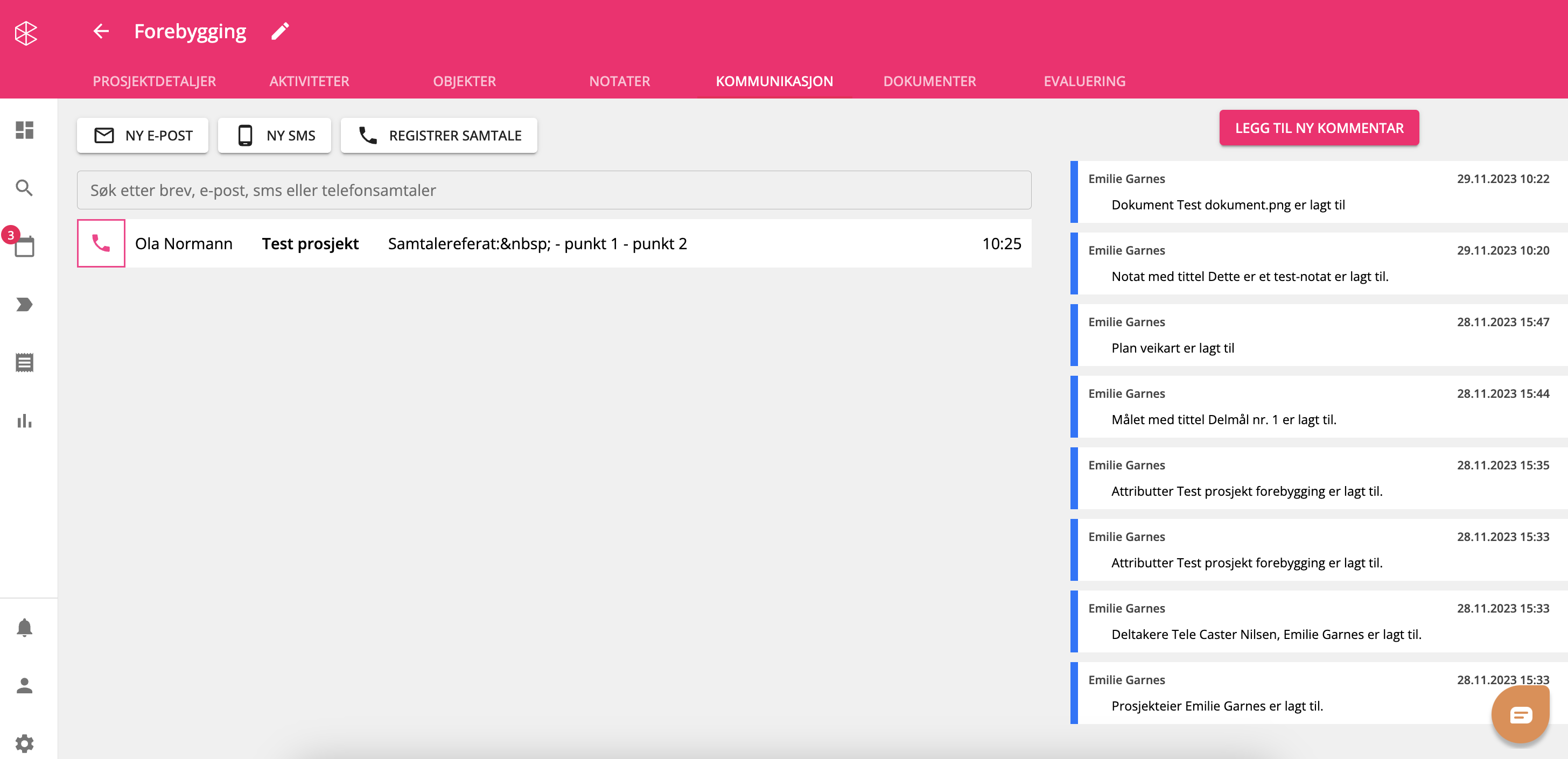Open settings gear icon in sidebar
1568x759 pixels.
(24, 743)
